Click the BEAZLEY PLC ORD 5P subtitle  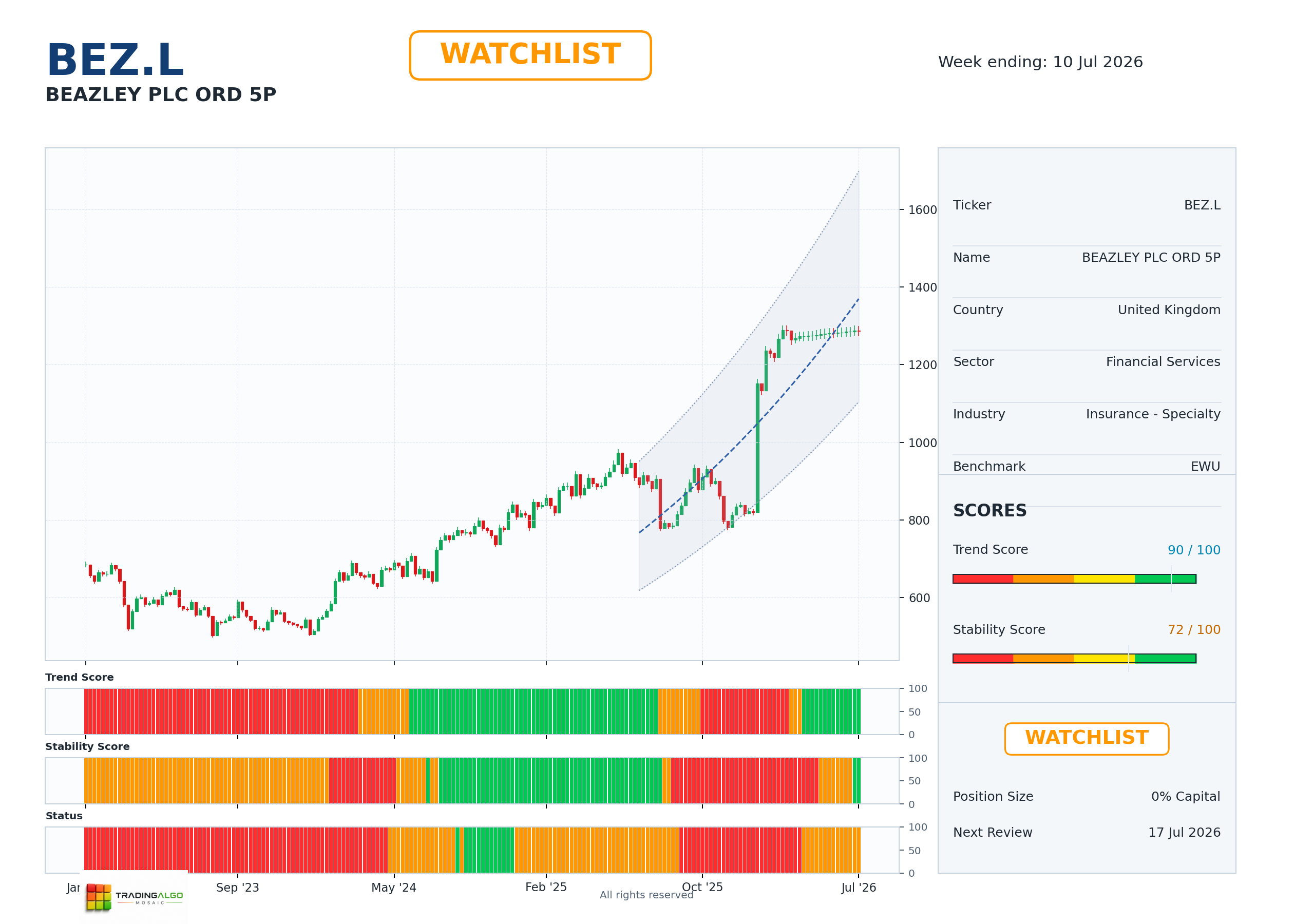(161, 94)
